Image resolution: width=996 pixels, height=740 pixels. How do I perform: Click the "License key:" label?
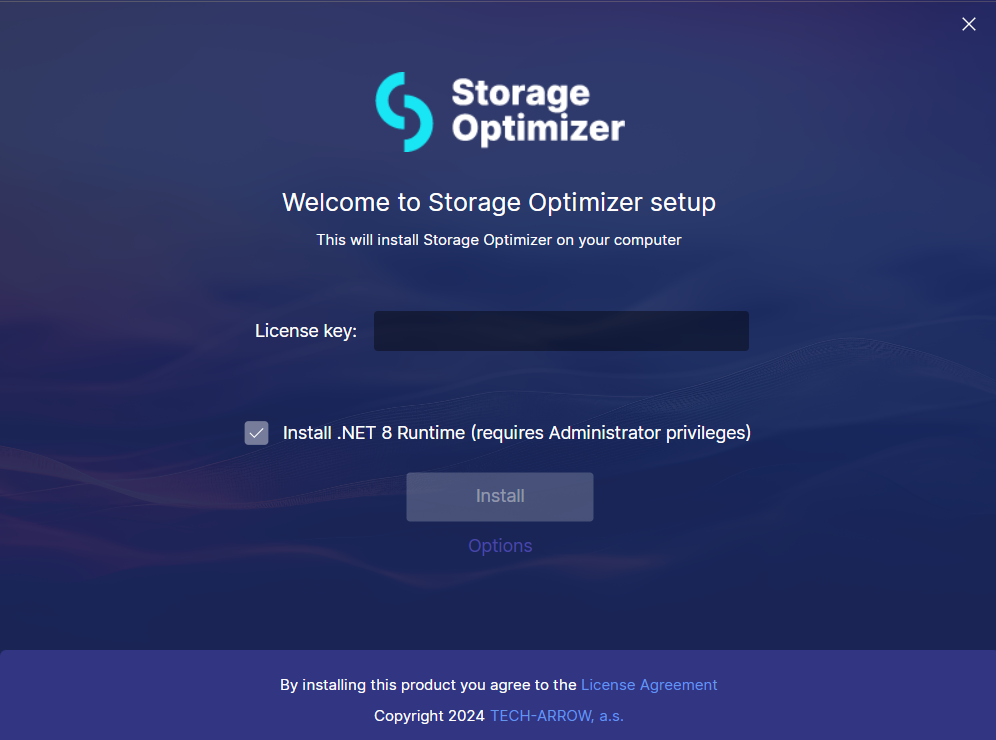(306, 331)
